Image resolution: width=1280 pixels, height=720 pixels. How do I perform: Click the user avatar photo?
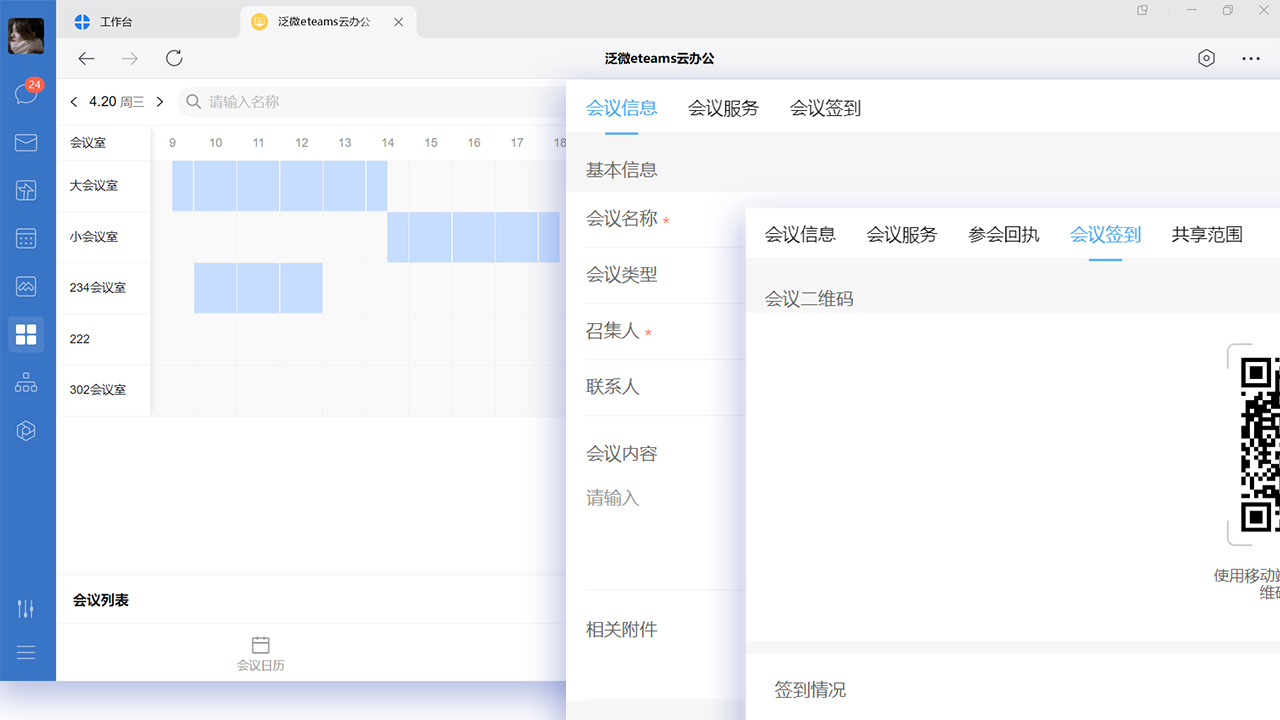point(26,36)
